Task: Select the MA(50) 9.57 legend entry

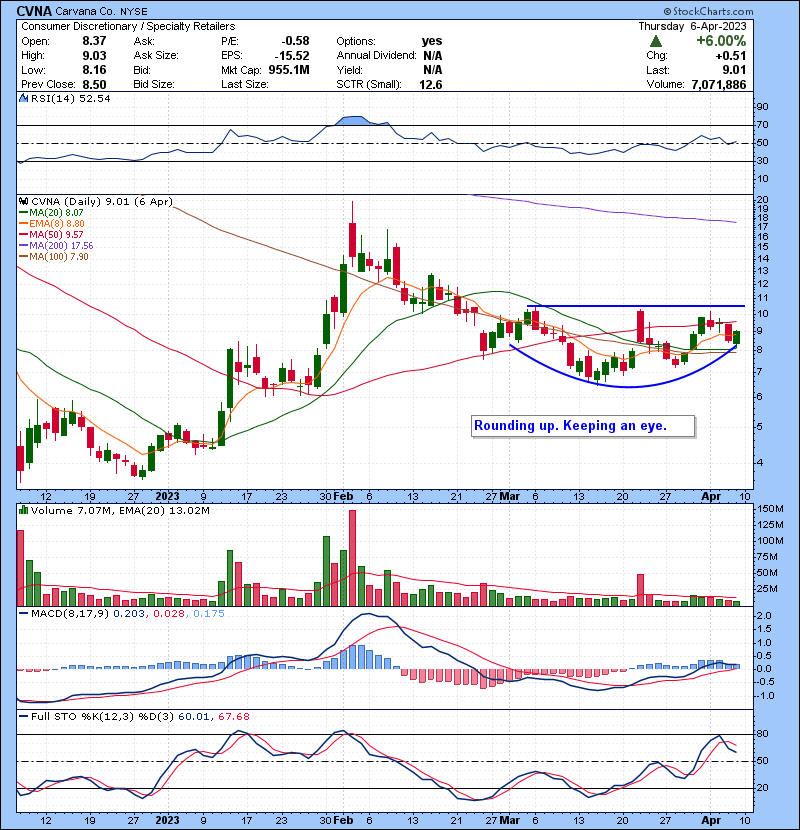Action: pos(51,235)
